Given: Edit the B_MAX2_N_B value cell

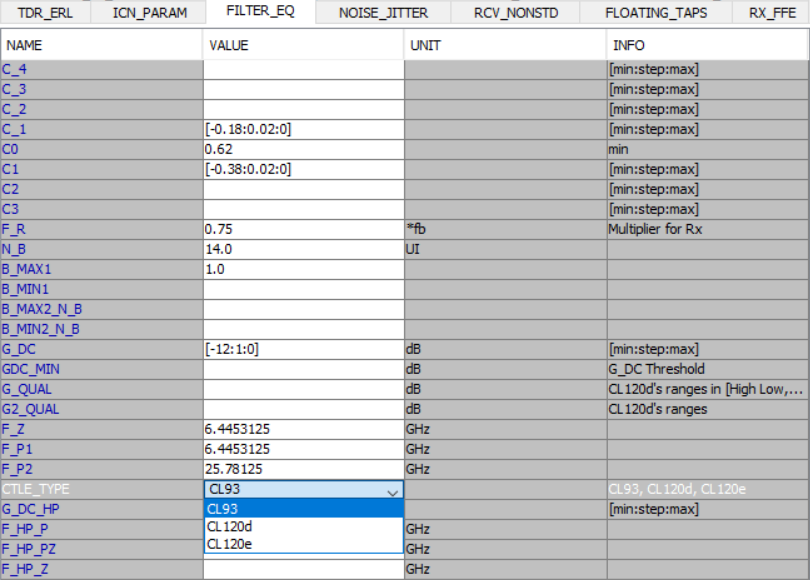Looking at the screenshot, I should click(x=304, y=309).
